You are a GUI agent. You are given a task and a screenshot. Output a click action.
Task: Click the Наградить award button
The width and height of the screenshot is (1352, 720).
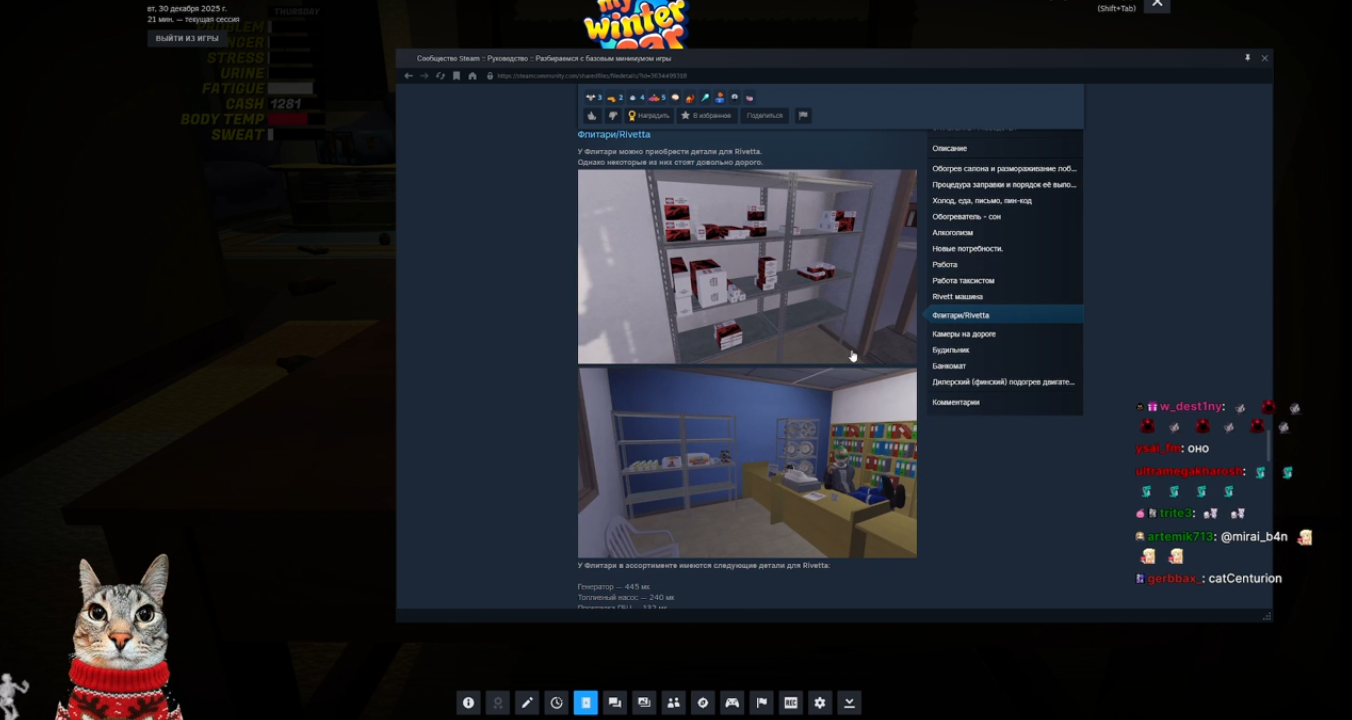tap(649, 116)
